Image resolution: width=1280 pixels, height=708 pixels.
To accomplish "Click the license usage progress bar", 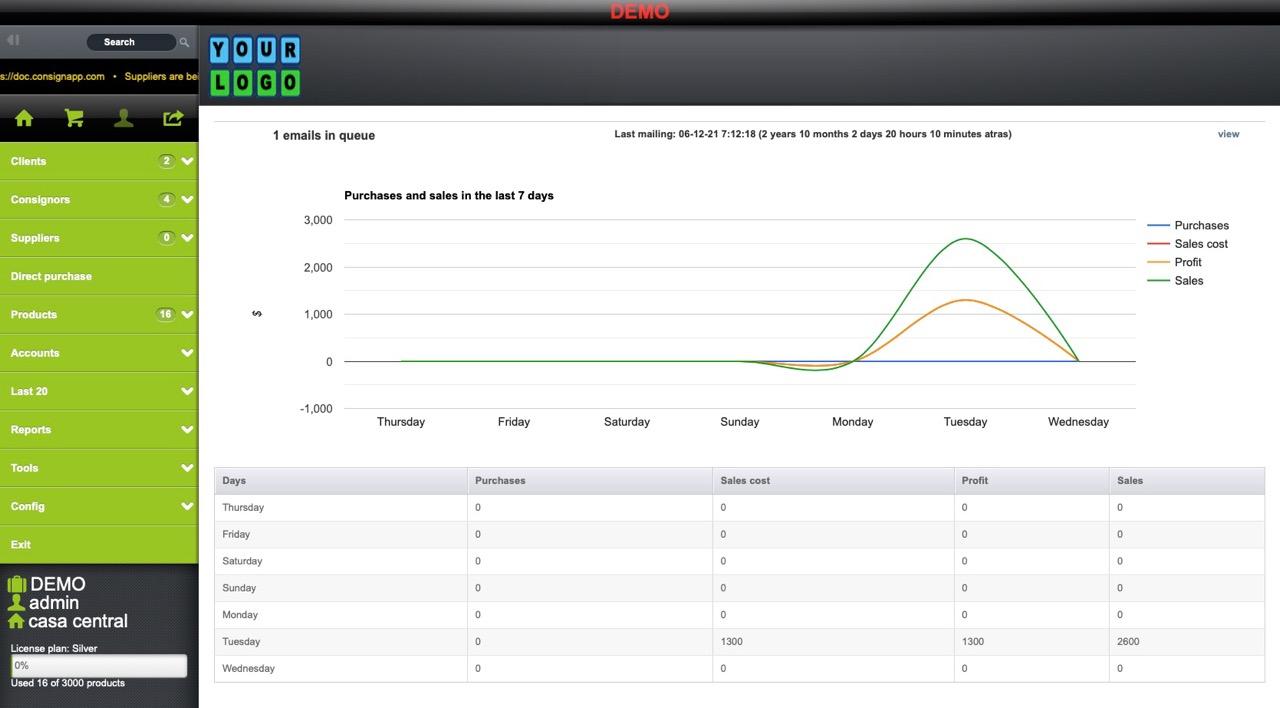I will tap(99, 666).
